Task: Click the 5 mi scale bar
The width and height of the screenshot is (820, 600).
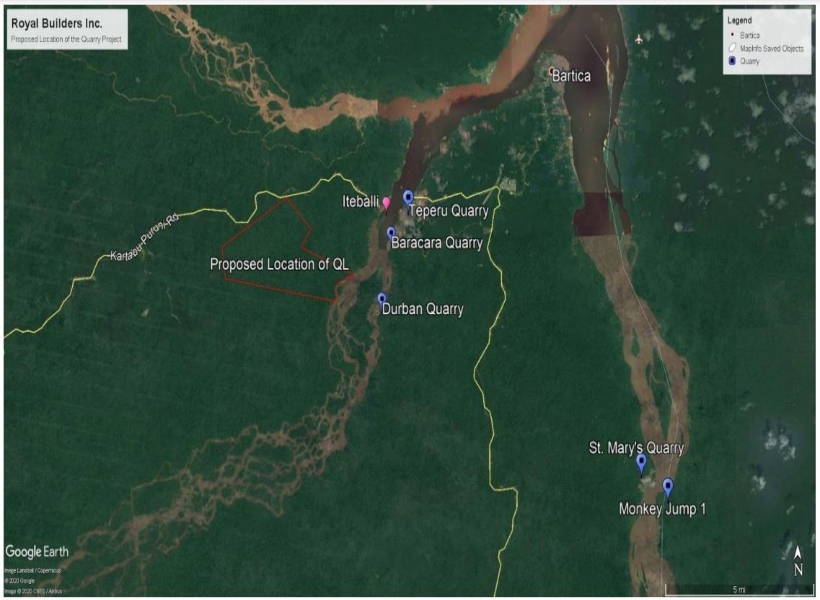Action: coord(738,590)
